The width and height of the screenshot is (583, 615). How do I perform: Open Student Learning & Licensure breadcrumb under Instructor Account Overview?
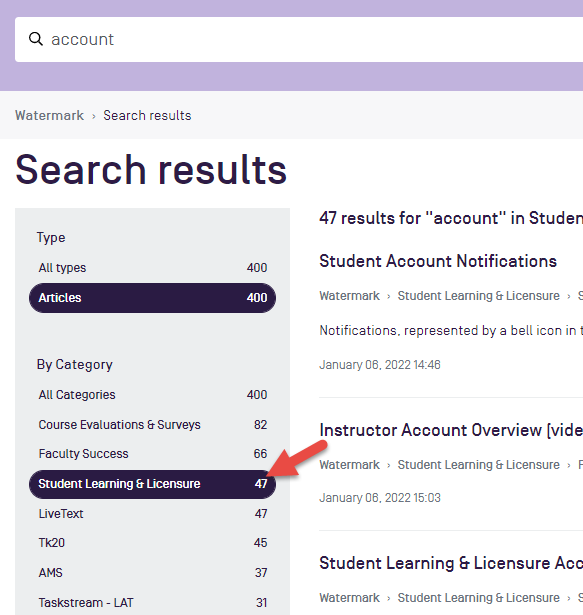(x=479, y=465)
